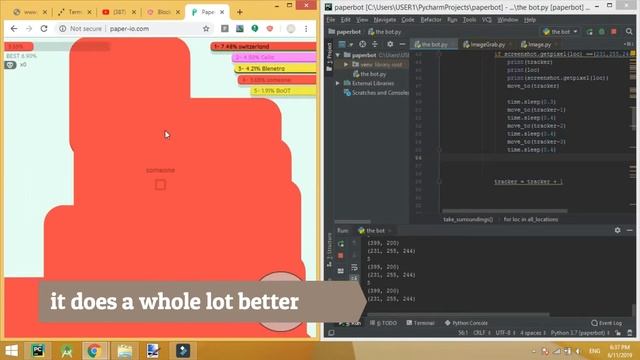640x360 pixels.
Task: Hide the Run panel with minus
Action: point(629,230)
